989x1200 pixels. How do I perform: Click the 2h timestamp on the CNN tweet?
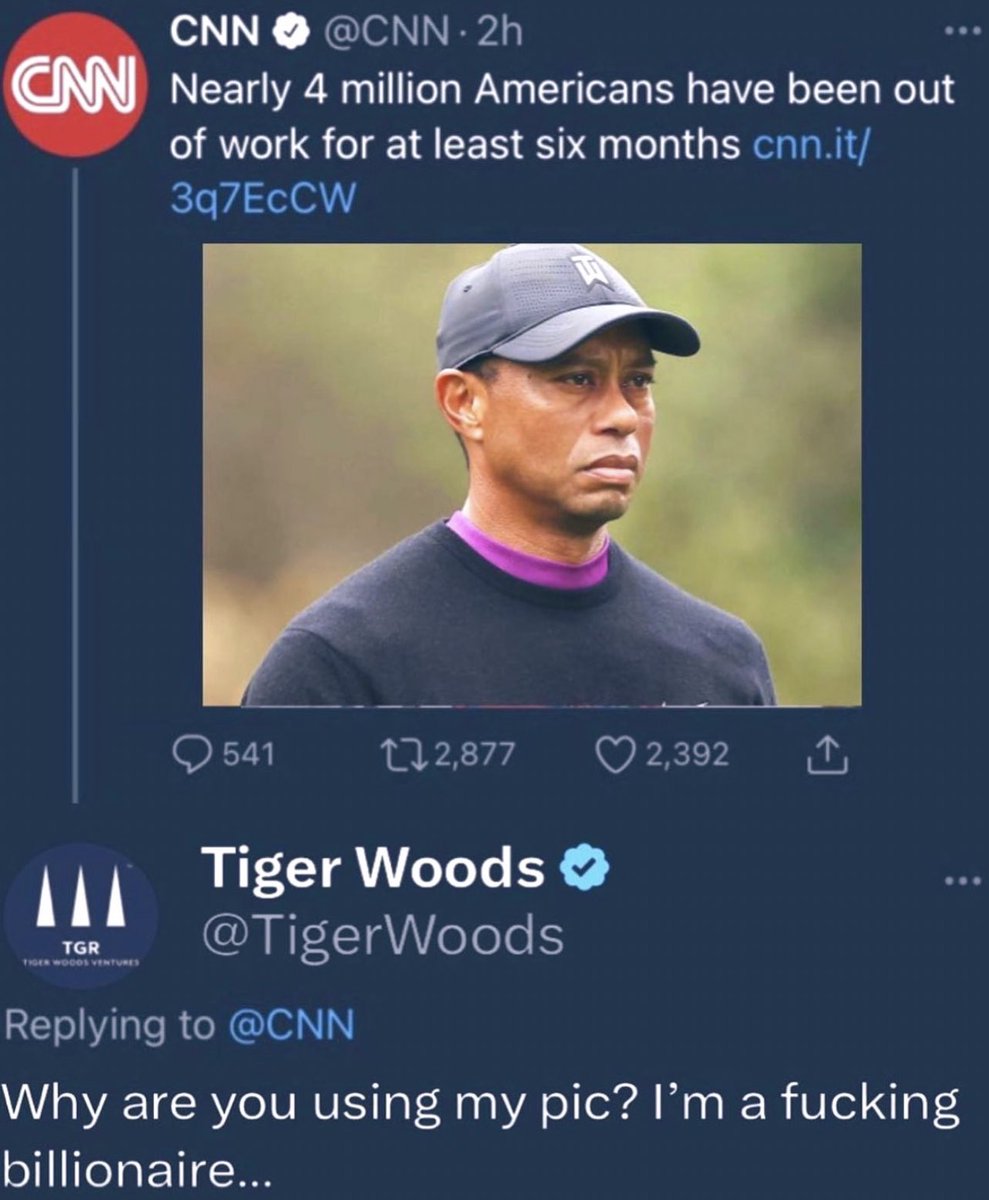(500, 34)
